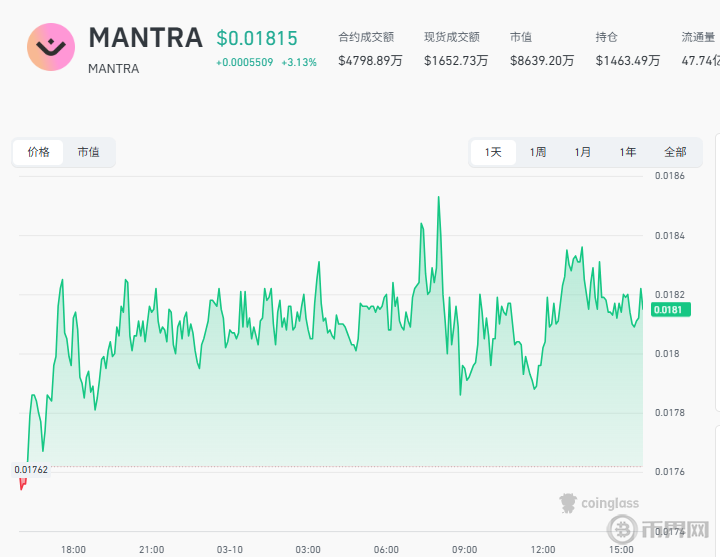This screenshot has height=557, width=720.
Task: Select the 1天 time range
Action: pyautogui.click(x=493, y=152)
